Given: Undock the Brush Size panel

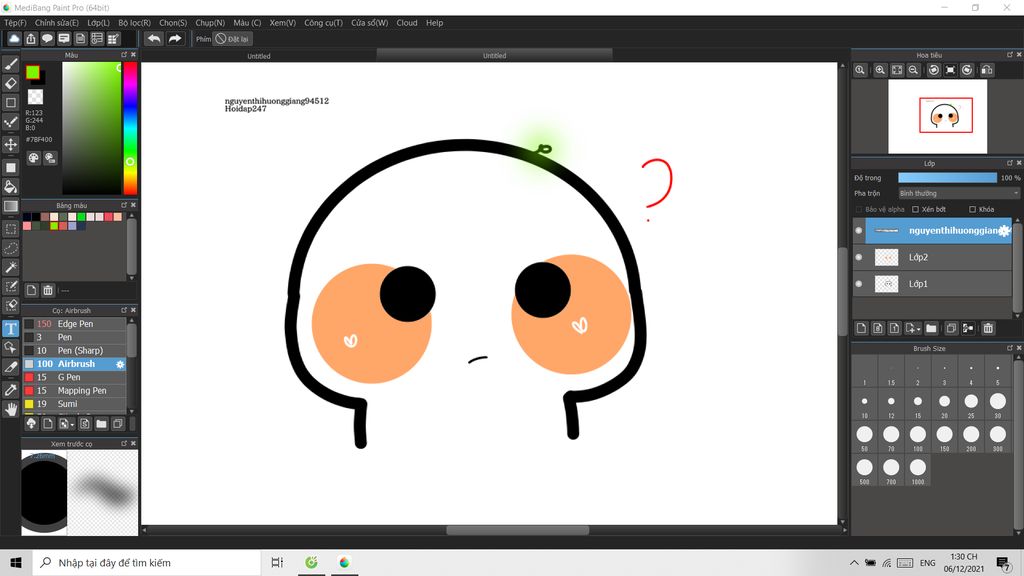Looking at the screenshot, I should coord(1010,348).
